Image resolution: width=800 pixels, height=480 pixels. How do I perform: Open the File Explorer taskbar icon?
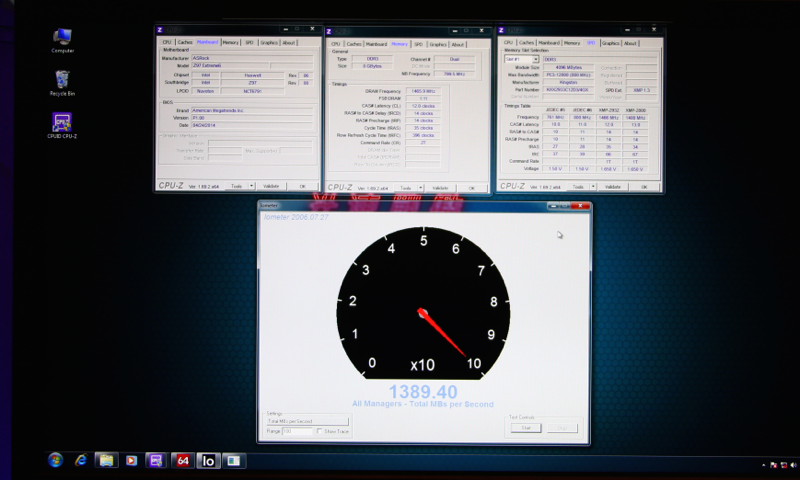coord(106,460)
